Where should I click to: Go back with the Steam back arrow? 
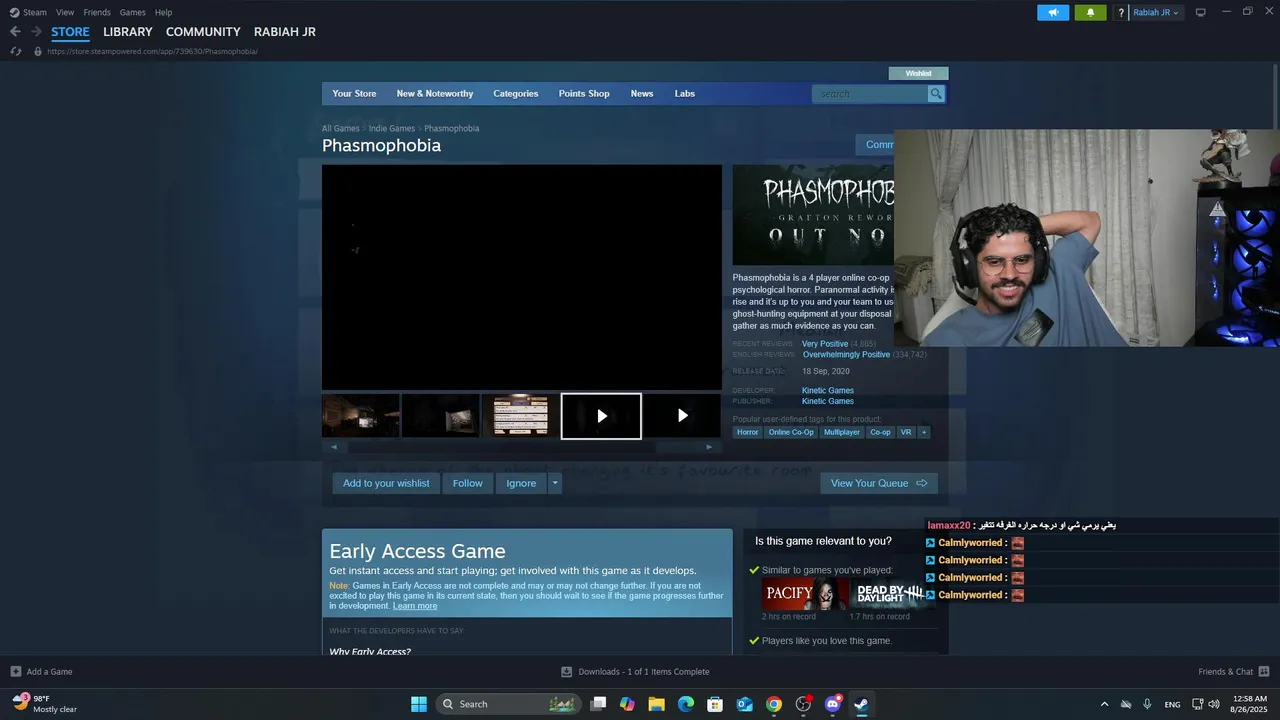(x=15, y=32)
